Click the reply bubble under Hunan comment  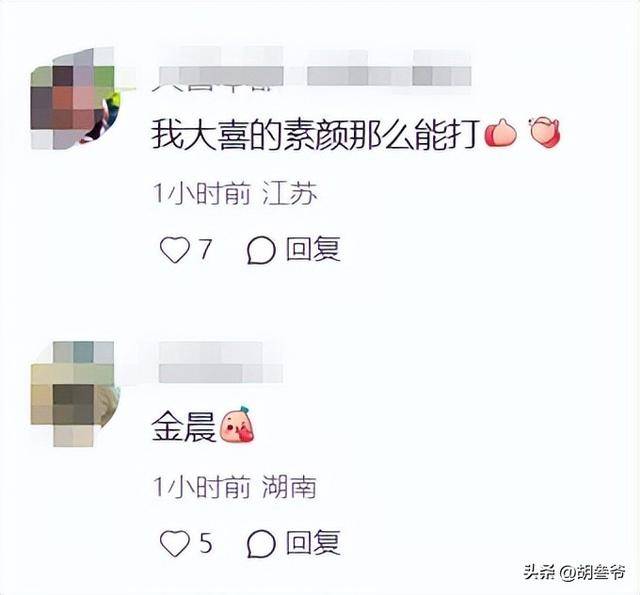(x=261, y=544)
